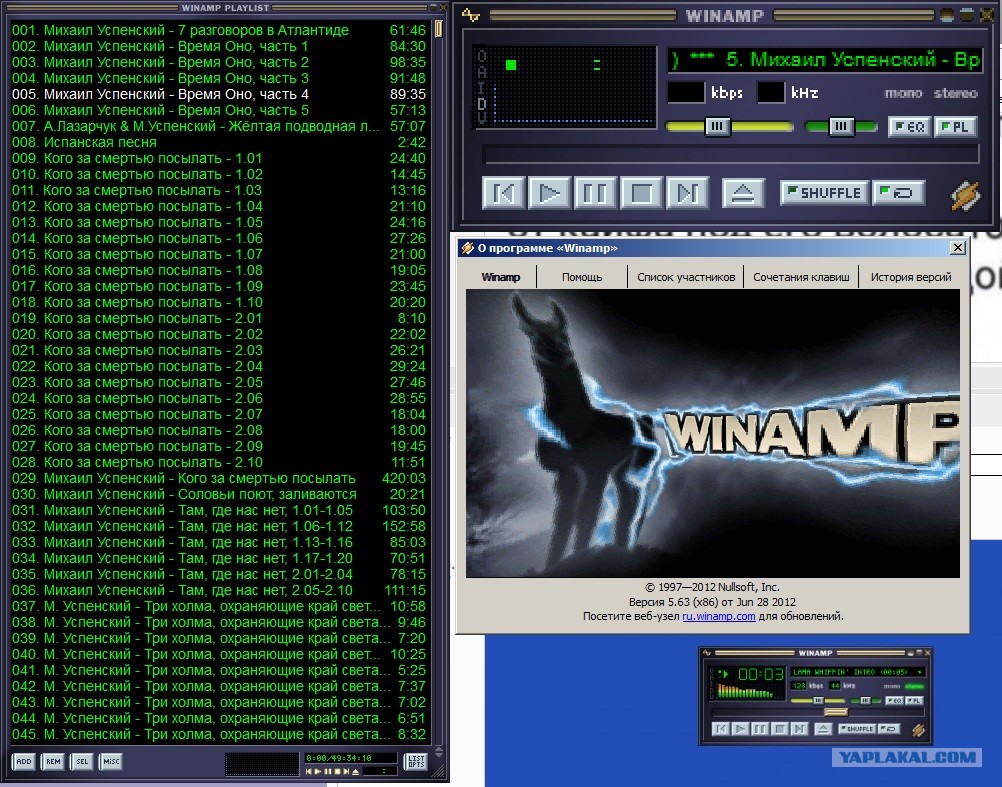This screenshot has height=787, width=1002.
Task: Open main Winamp system menu icon in title bar
Action: [x=470, y=15]
